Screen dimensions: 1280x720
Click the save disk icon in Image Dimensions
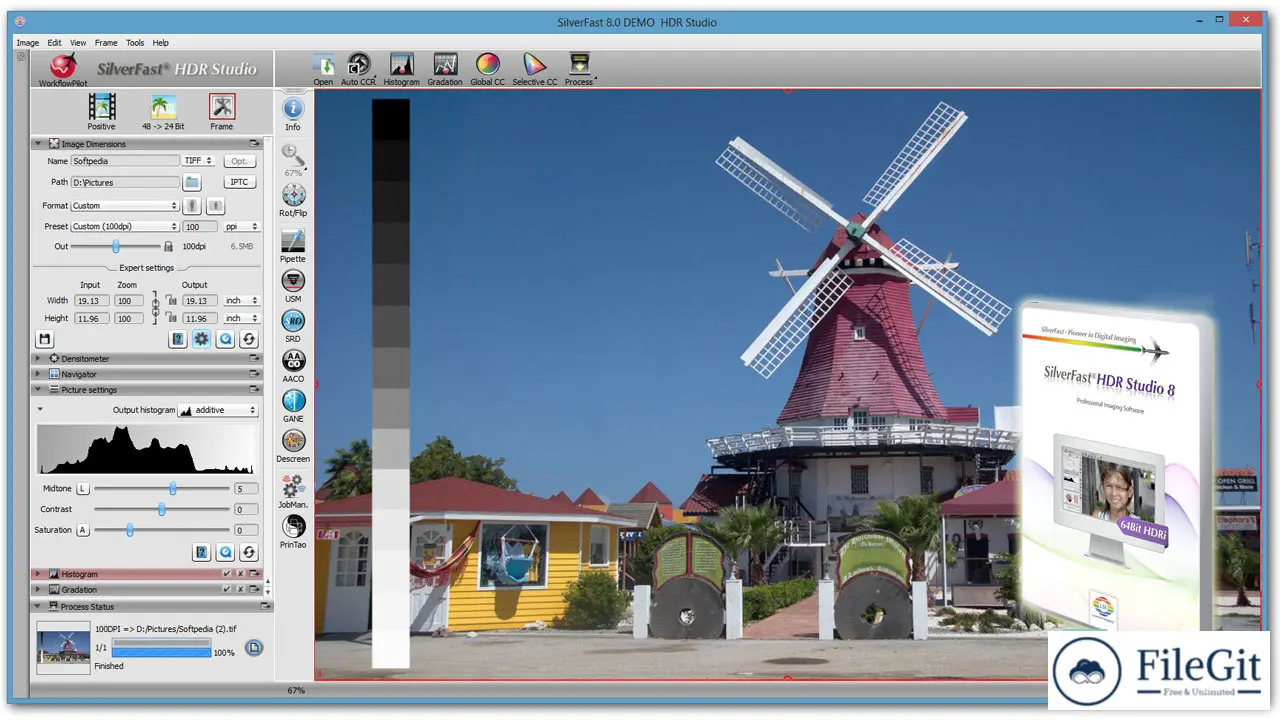[44, 339]
